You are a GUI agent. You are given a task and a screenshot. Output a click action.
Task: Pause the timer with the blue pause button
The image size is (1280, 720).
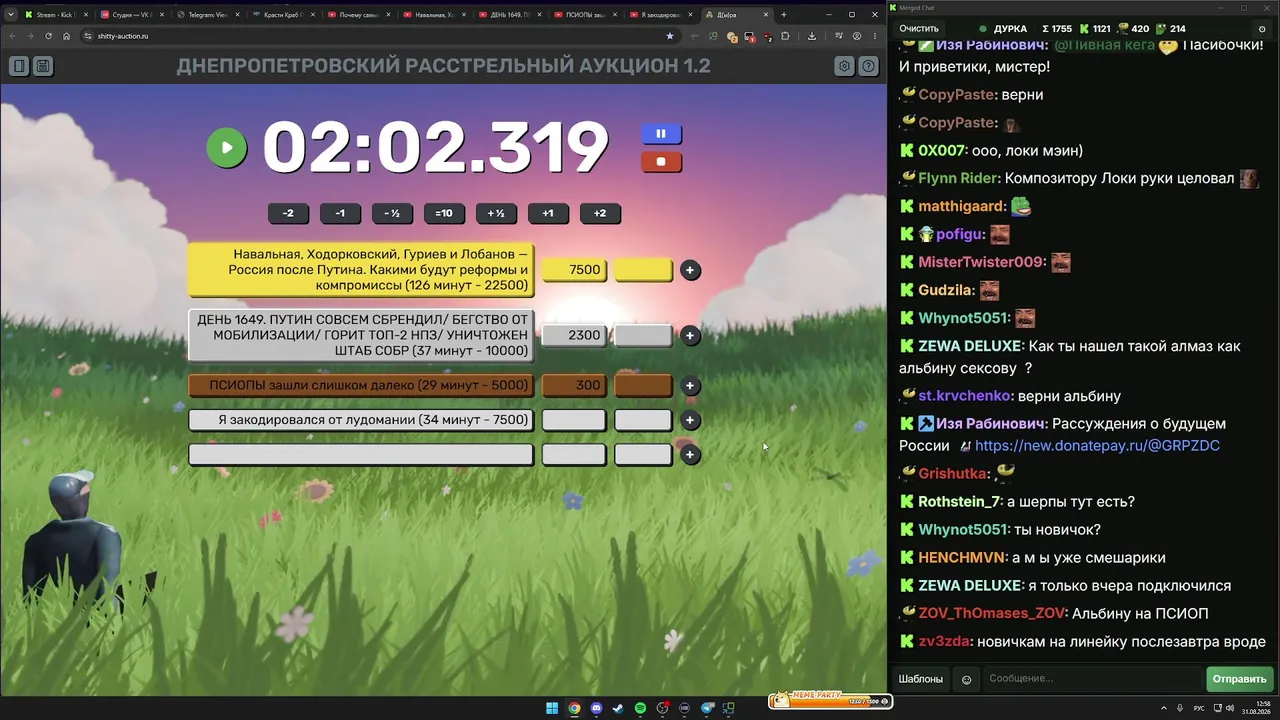point(661,133)
